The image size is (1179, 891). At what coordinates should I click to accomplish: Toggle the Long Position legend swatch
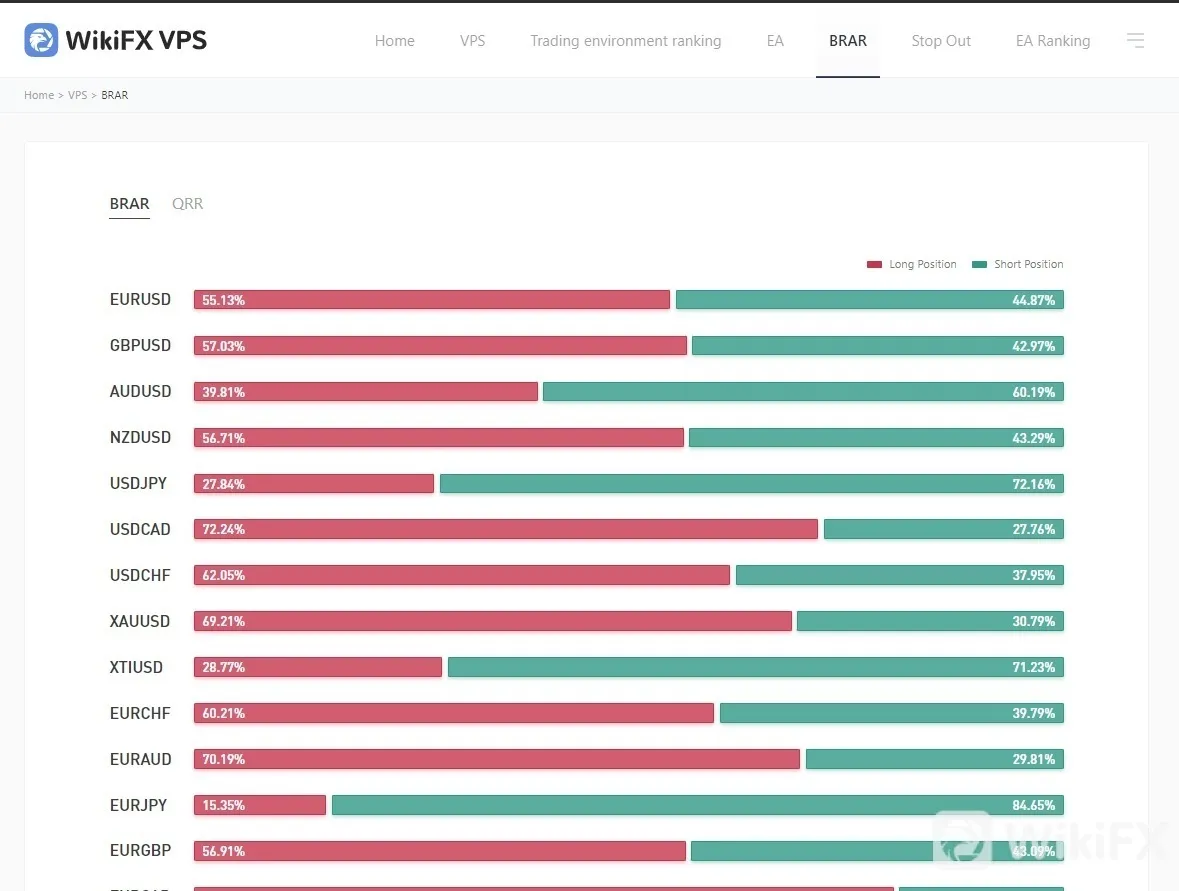coord(874,265)
